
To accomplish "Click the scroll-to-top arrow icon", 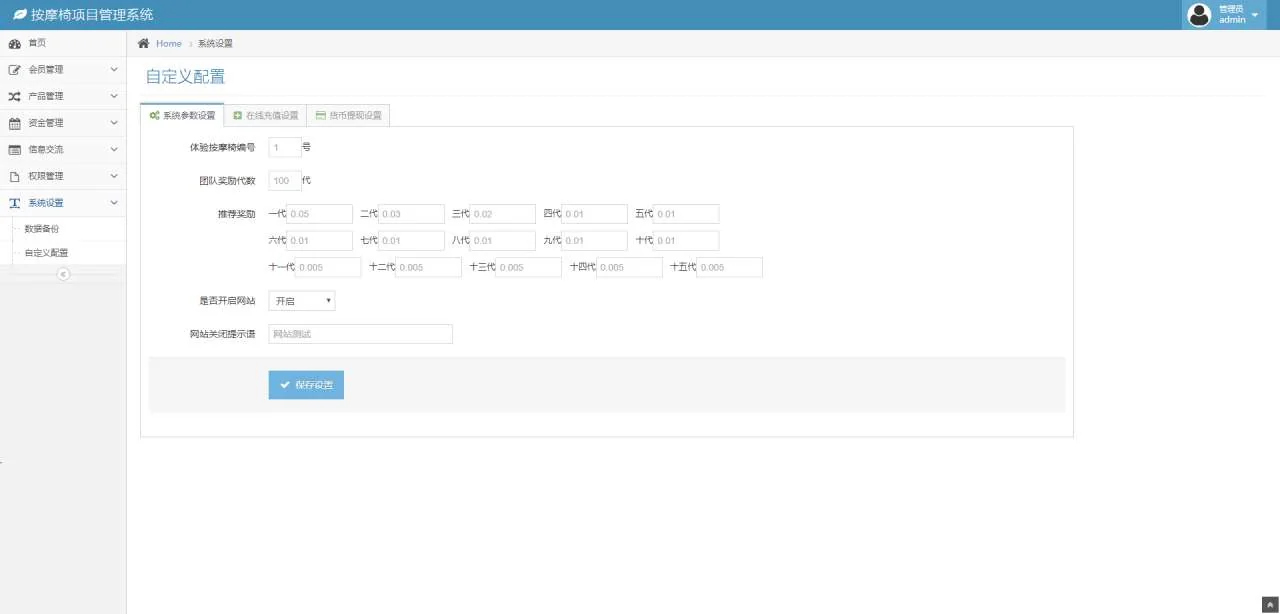I will tap(1270, 604).
